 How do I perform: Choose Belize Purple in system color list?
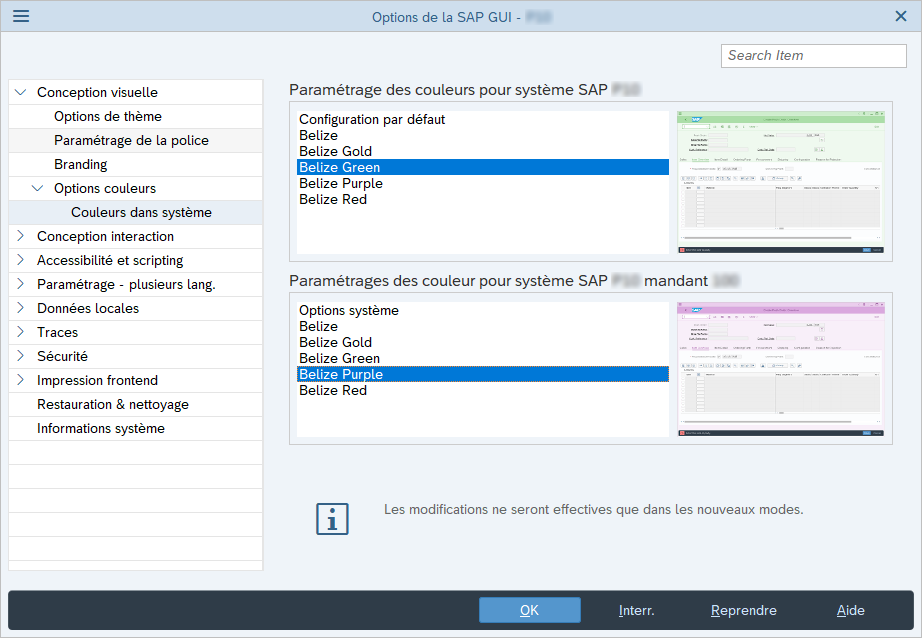(x=483, y=183)
